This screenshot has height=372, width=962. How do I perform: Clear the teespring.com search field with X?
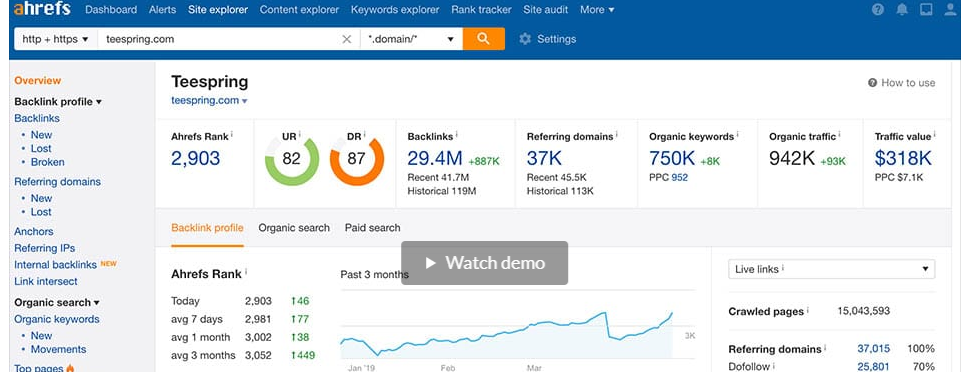(x=347, y=39)
